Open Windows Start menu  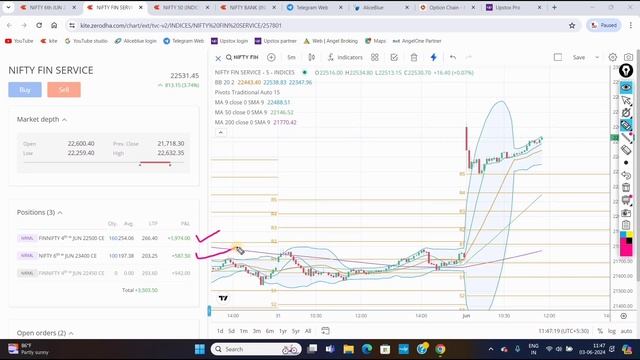(x=200, y=349)
